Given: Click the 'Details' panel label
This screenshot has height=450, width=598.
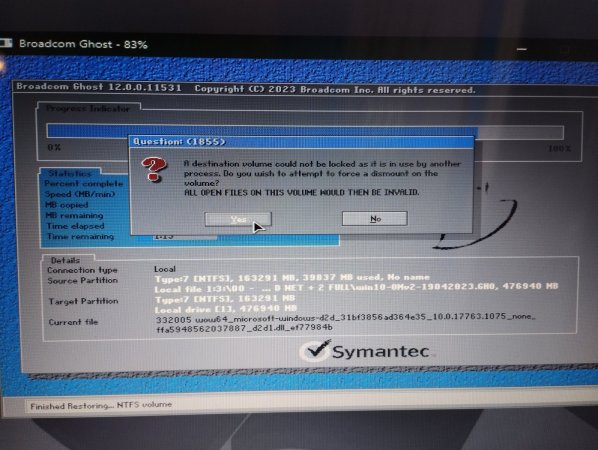Looking at the screenshot, I should tap(66, 260).
